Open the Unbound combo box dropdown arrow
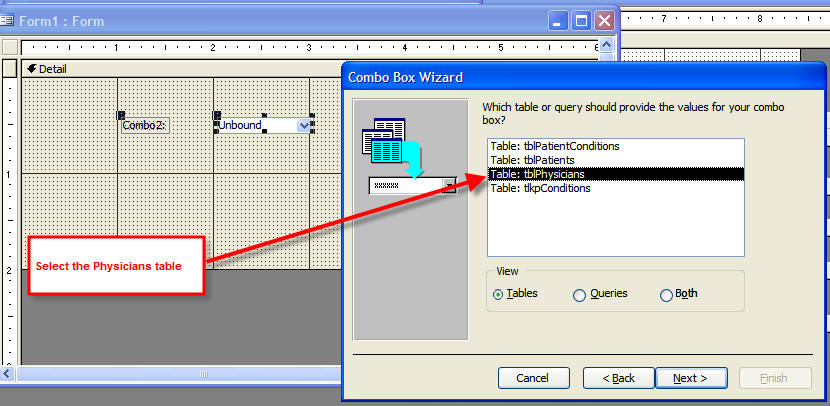This screenshot has width=830, height=406. pyautogui.click(x=304, y=126)
